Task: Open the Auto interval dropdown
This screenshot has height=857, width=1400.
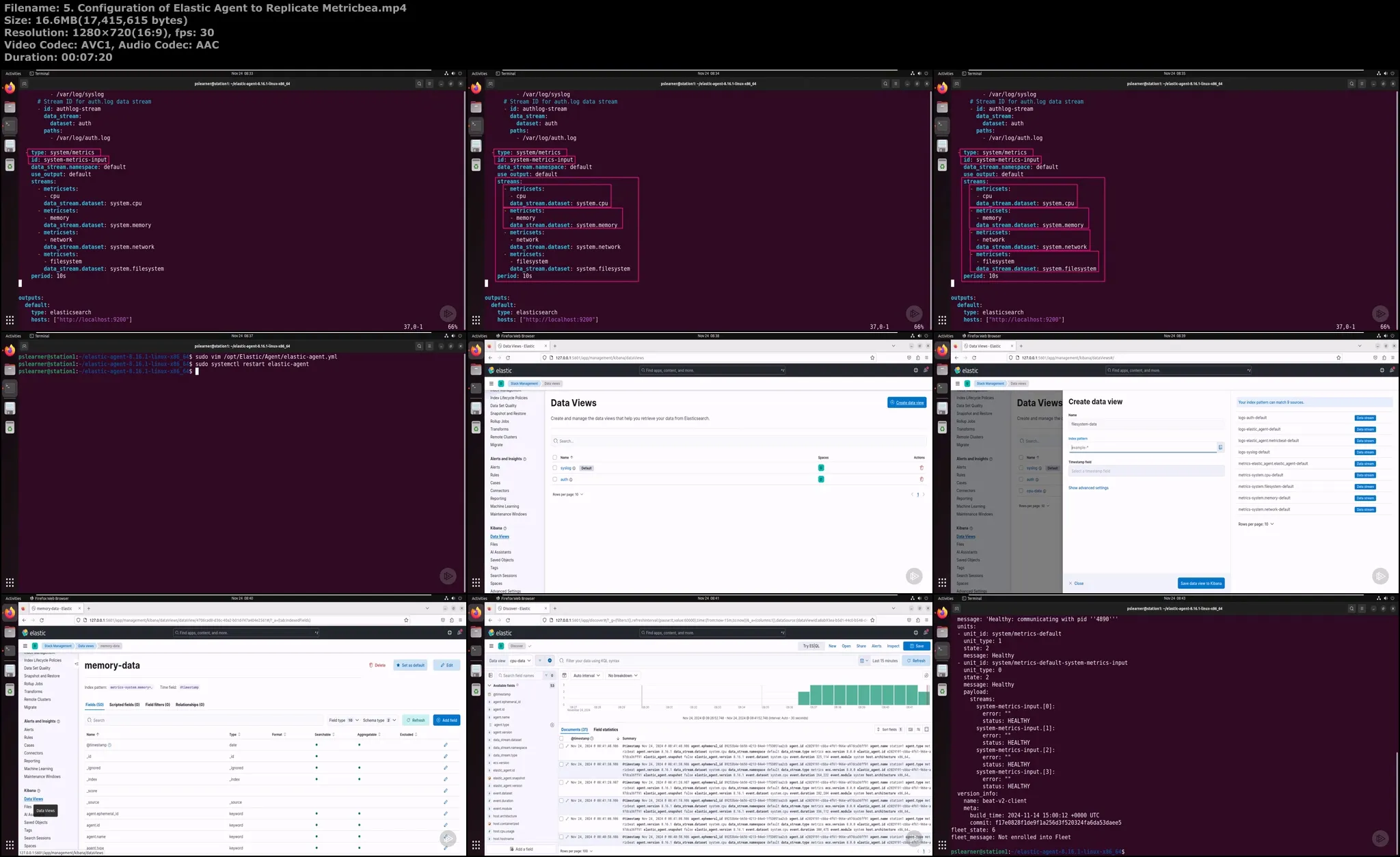Action: click(587, 675)
